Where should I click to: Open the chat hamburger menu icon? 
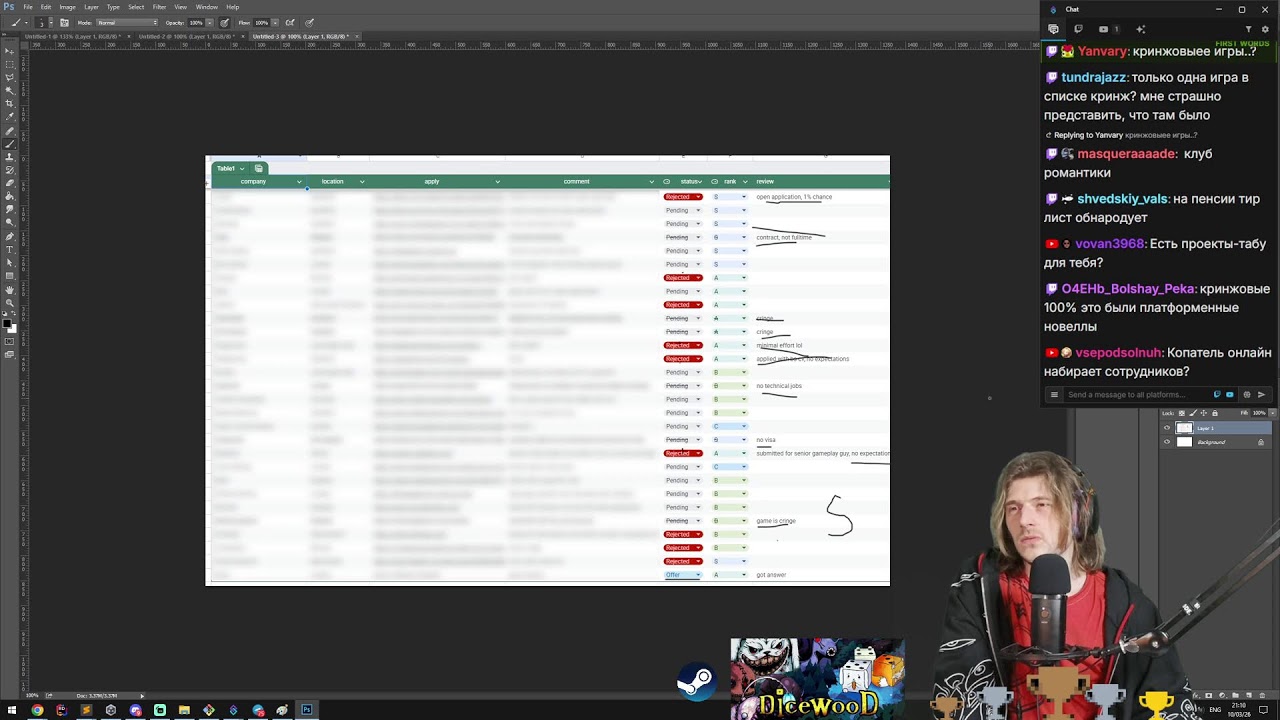[1054, 394]
